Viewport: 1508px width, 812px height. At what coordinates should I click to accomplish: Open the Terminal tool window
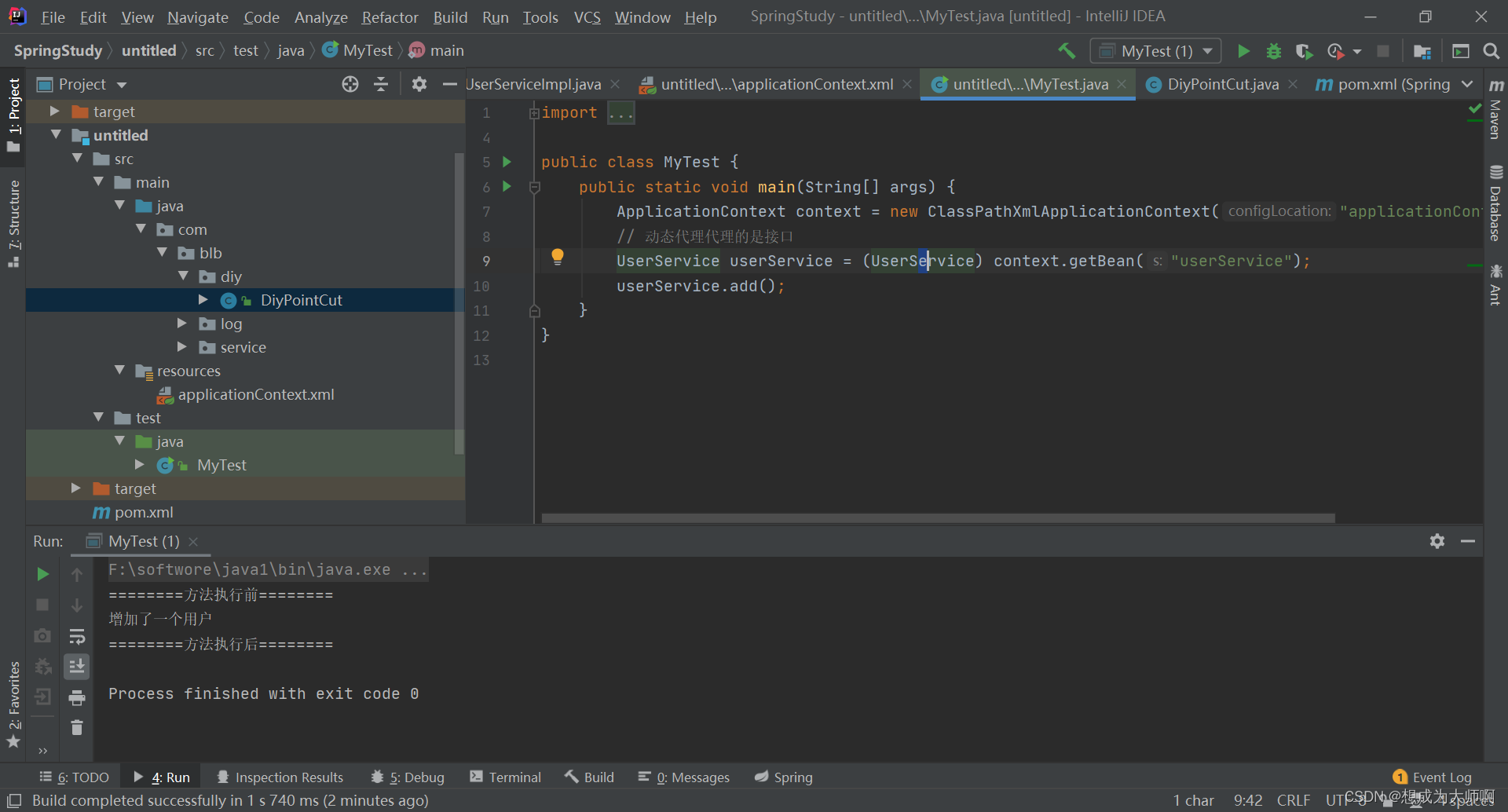click(506, 777)
